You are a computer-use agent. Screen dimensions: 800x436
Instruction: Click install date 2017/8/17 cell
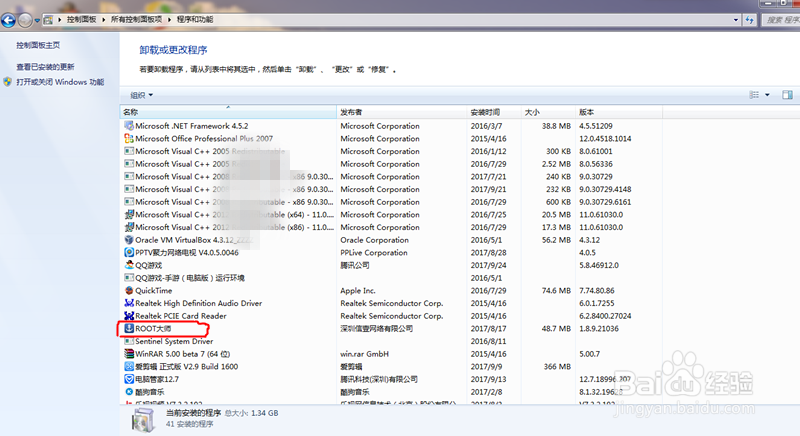pyautogui.click(x=488, y=329)
